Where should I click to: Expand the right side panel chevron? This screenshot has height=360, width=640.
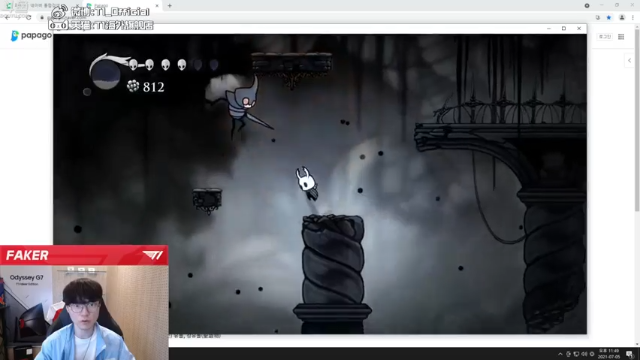tap(629, 60)
